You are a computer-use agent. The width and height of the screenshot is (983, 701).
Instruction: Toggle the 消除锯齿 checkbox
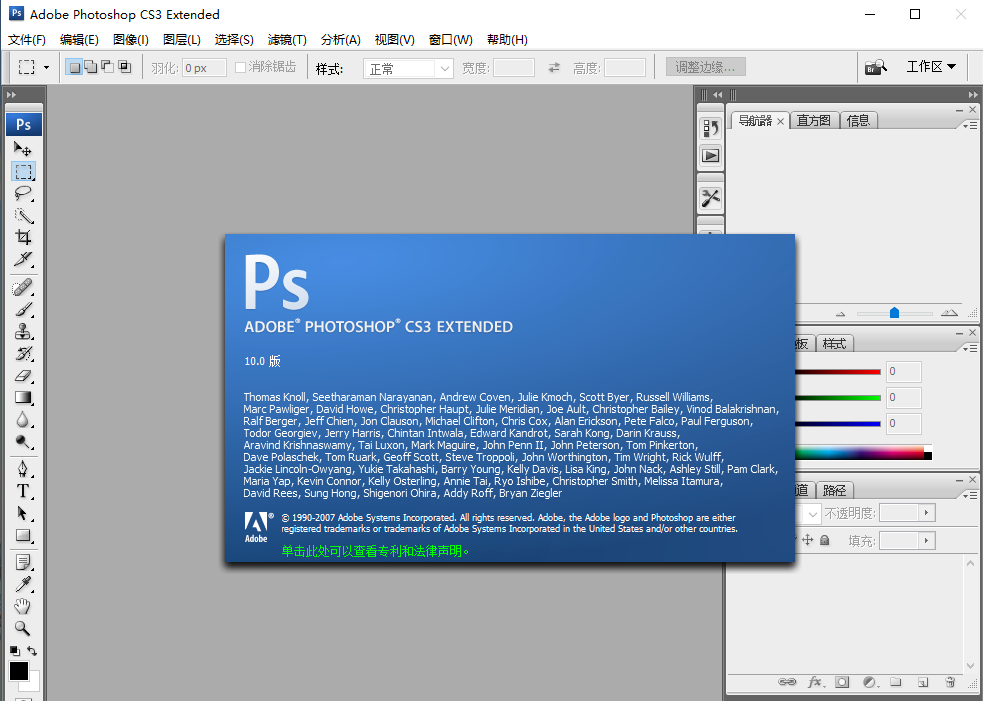[x=240, y=67]
